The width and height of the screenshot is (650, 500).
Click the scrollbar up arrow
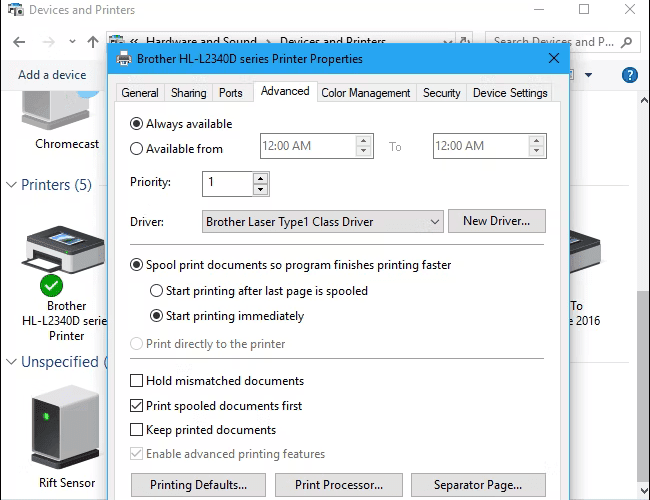(644, 100)
